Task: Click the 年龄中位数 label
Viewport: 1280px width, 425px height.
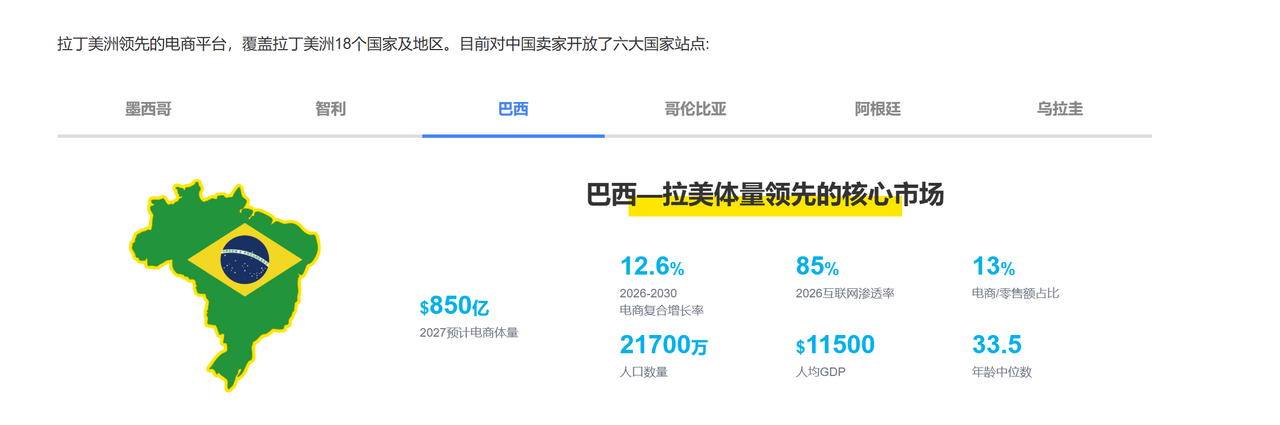Action: coord(1002,372)
